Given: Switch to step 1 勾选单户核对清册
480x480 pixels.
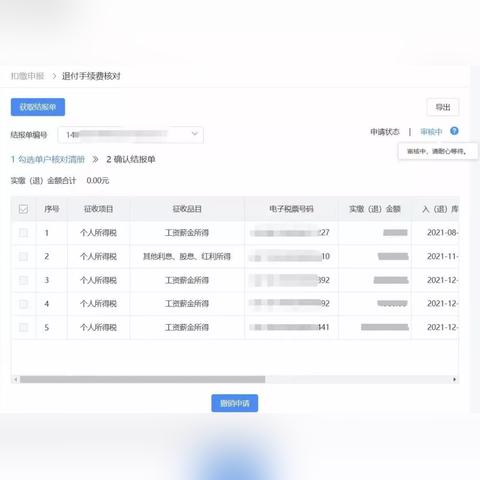Looking at the screenshot, I should coord(48,159).
